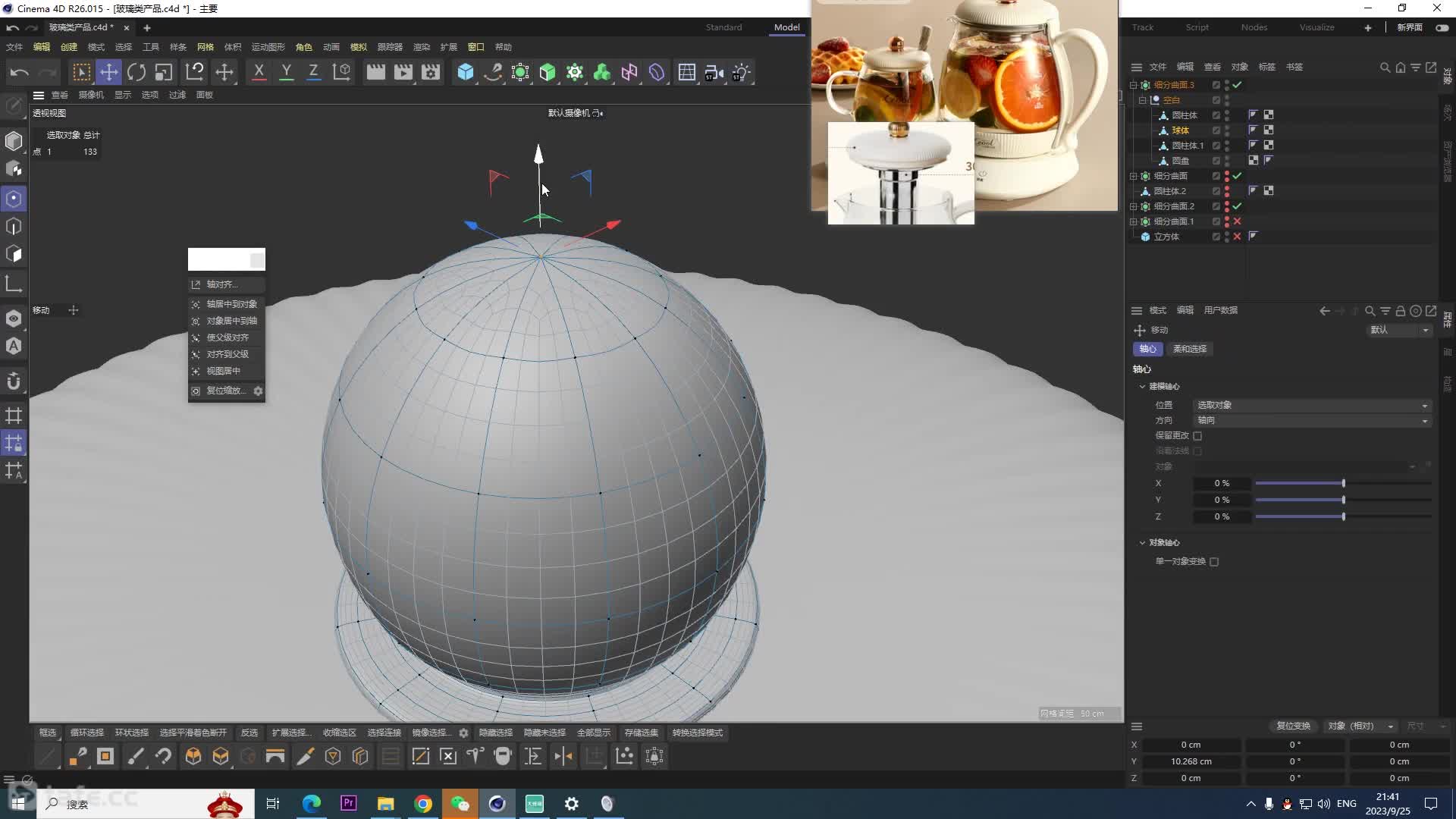Adjust the Z axis percentage slider
Screen dimensions: 1456x819
pos(1343,516)
